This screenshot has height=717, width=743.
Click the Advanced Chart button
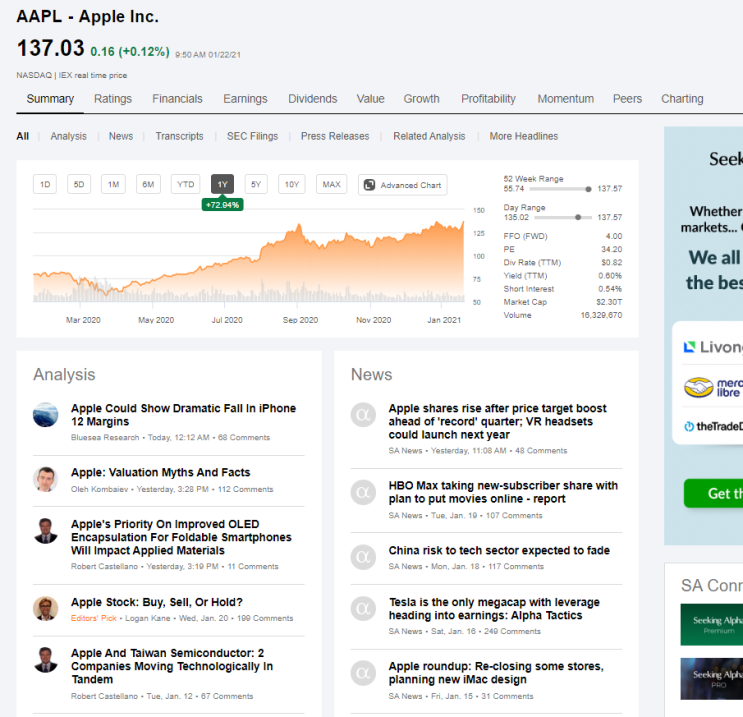click(403, 185)
